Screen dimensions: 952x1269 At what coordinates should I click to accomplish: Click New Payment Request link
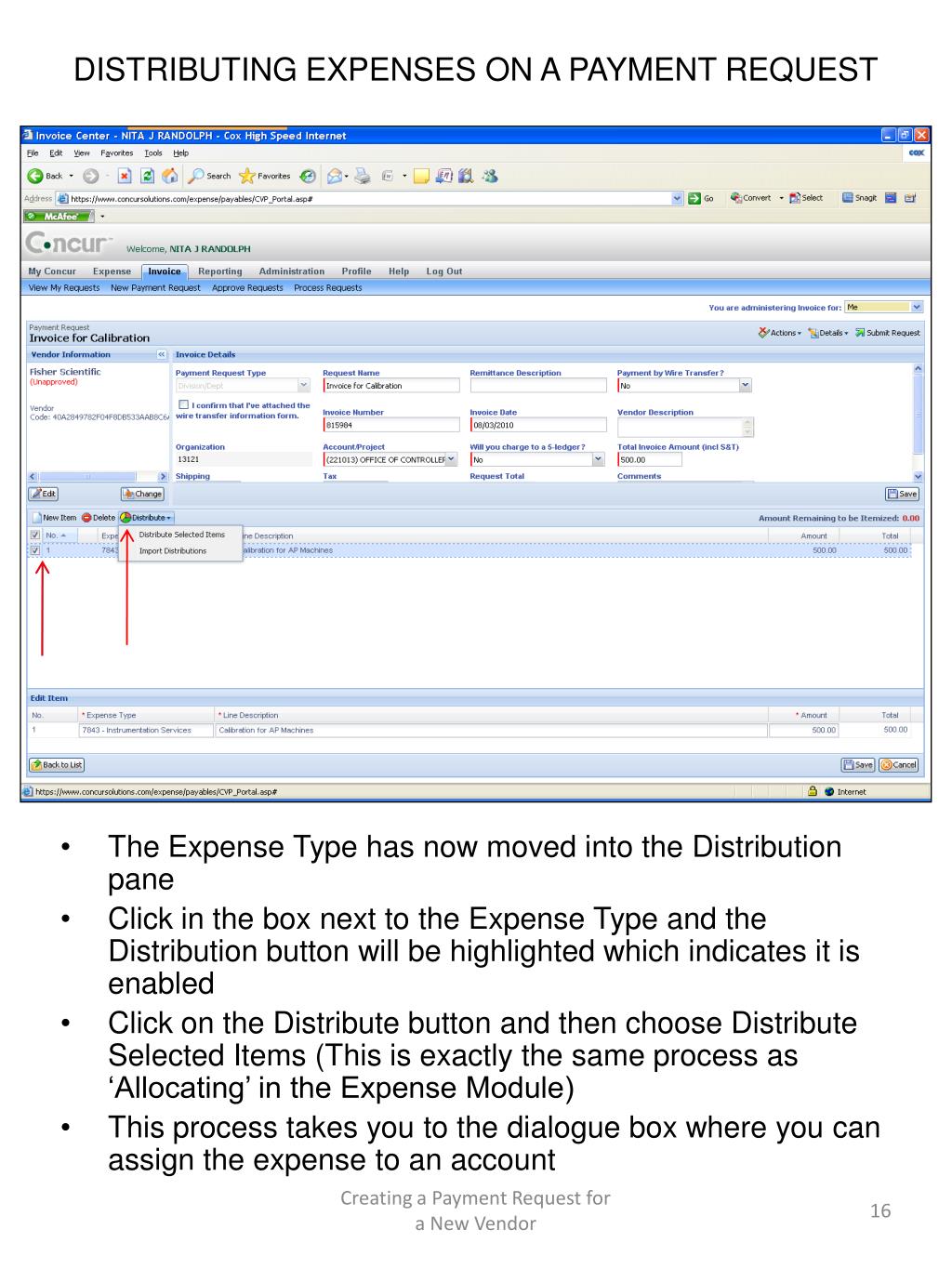coord(155,288)
